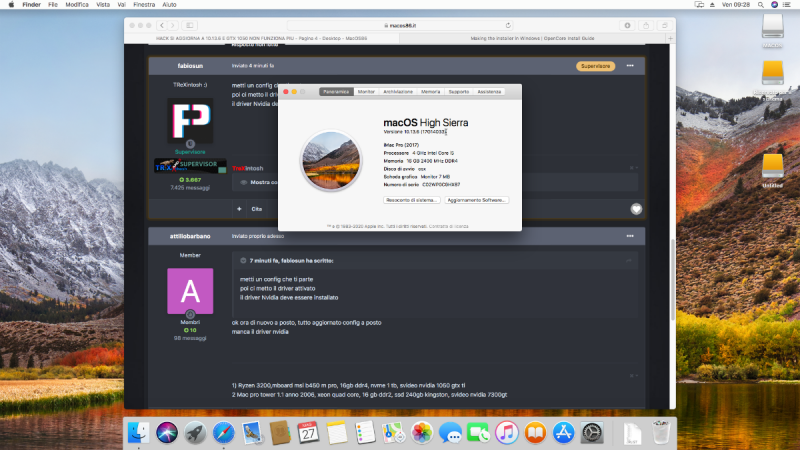This screenshot has width=800, height=450.
Task: Open Launchpad rocket icon in Dock
Action: point(195,433)
